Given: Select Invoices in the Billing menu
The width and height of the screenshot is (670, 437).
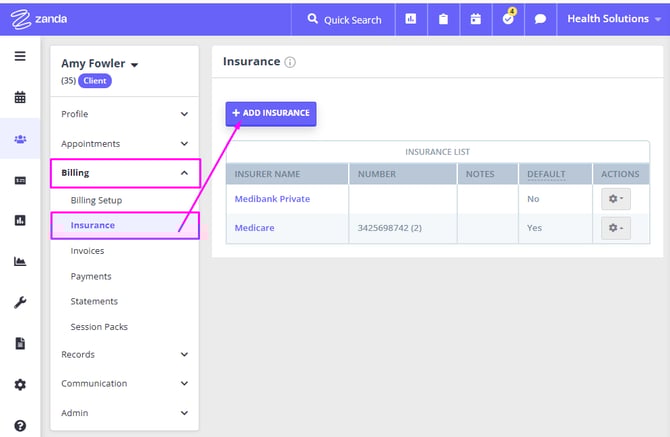Looking at the screenshot, I should pyautogui.click(x=87, y=251).
